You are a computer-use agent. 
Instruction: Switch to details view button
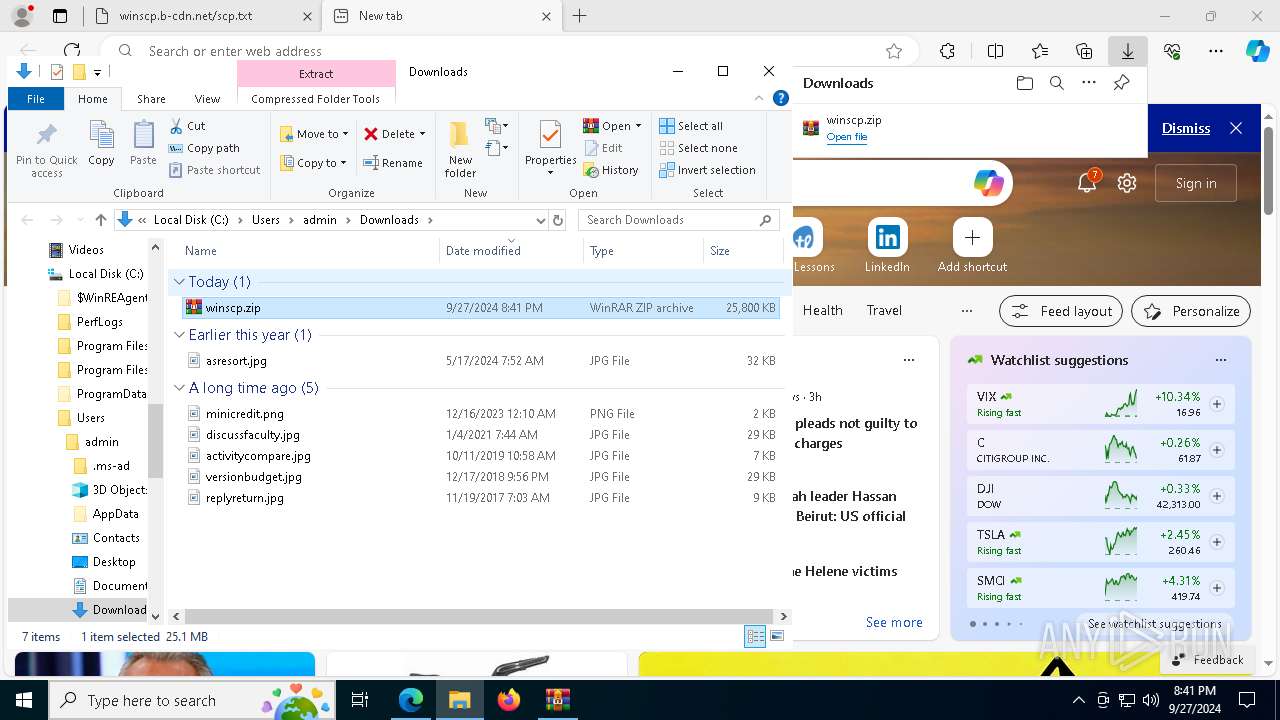(755, 636)
